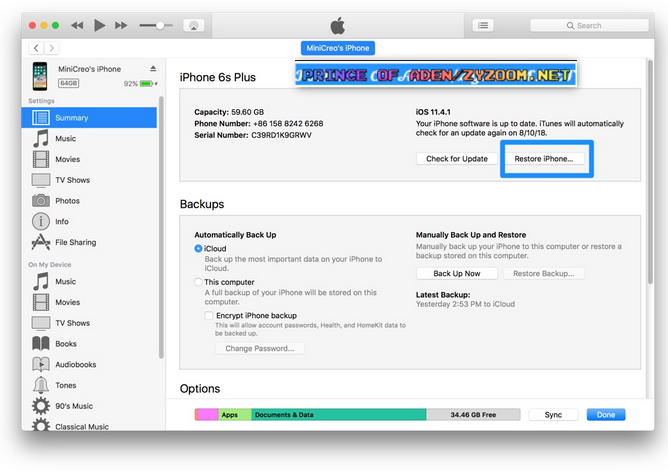This screenshot has width=668, height=472.
Task: Click the iOS 11.4.1 version label
Action: (x=433, y=112)
